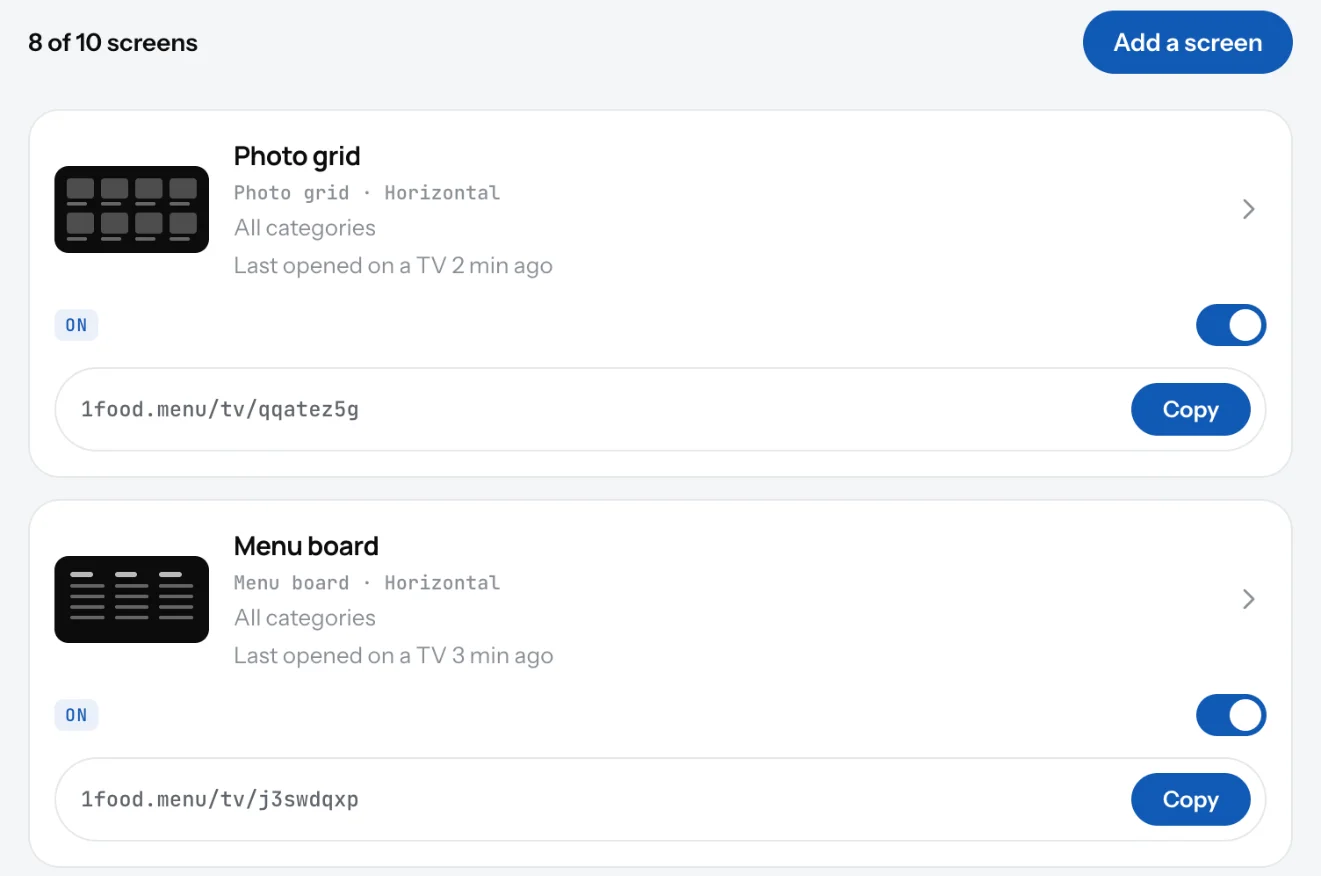Viewport: 1321px width, 876px height.
Task: Click "Last opened on a TV 3 min ago"
Action: coord(393,656)
